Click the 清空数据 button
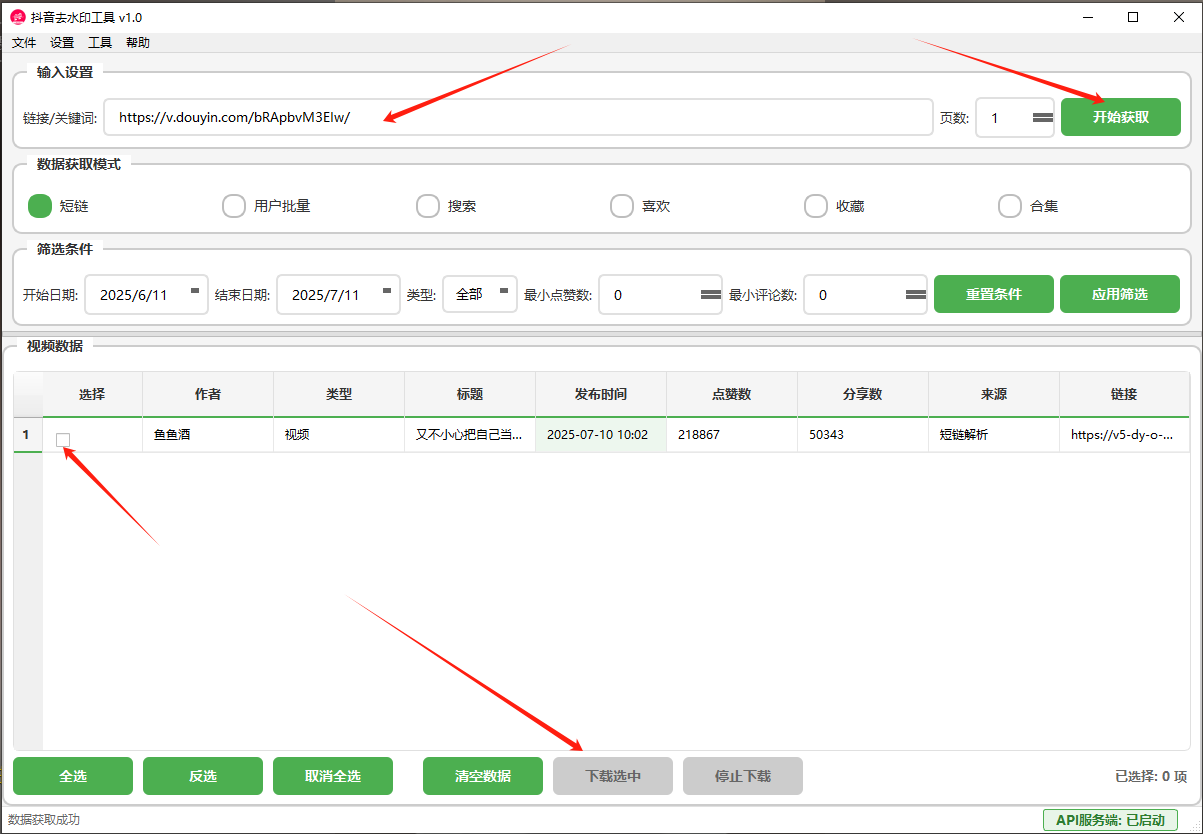Viewport: 1203px width, 834px height. click(483, 776)
